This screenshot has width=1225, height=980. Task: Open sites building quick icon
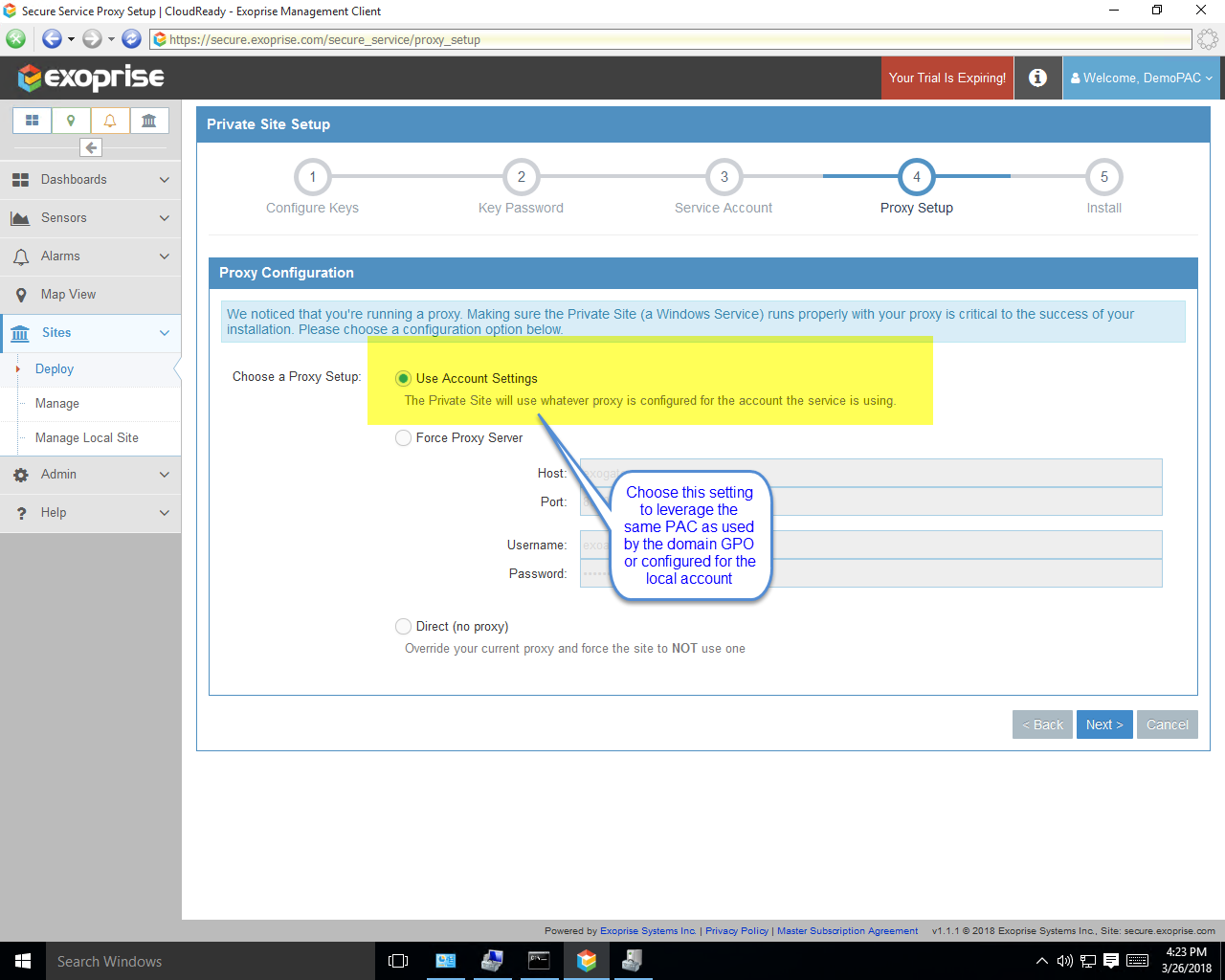pyautogui.click(x=149, y=121)
